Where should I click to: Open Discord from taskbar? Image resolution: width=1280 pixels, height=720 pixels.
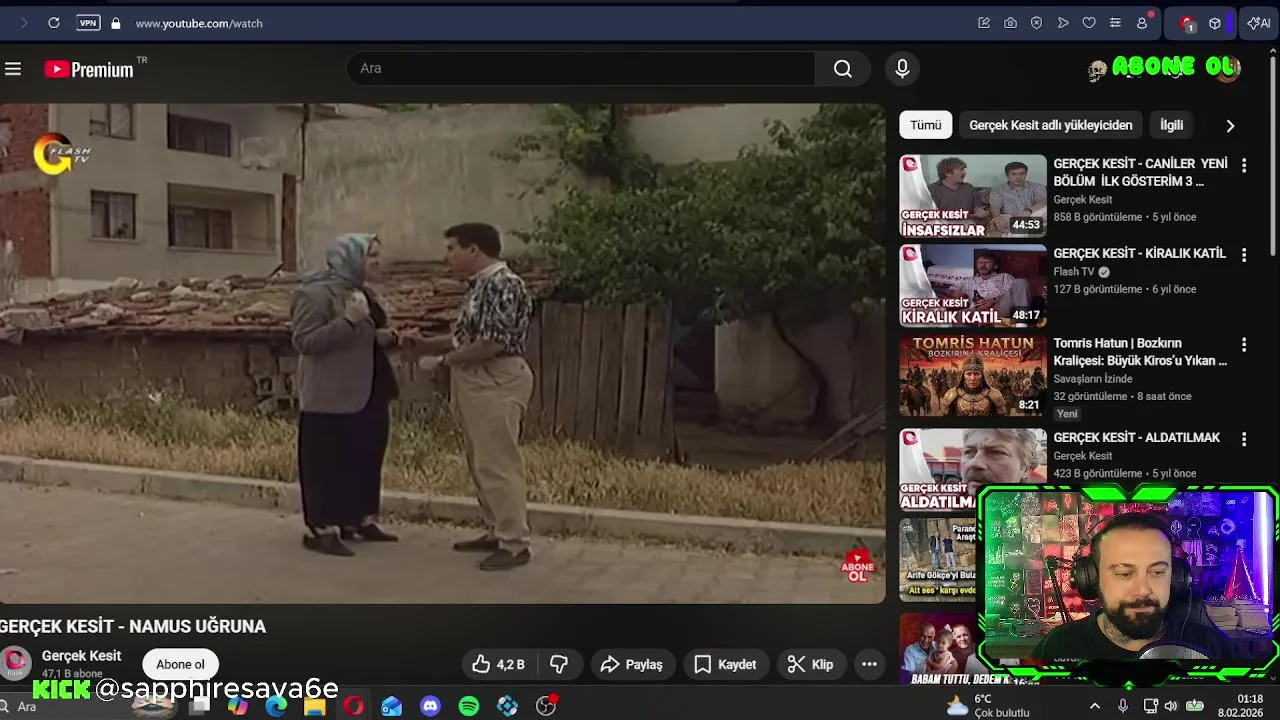click(x=430, y=706)
